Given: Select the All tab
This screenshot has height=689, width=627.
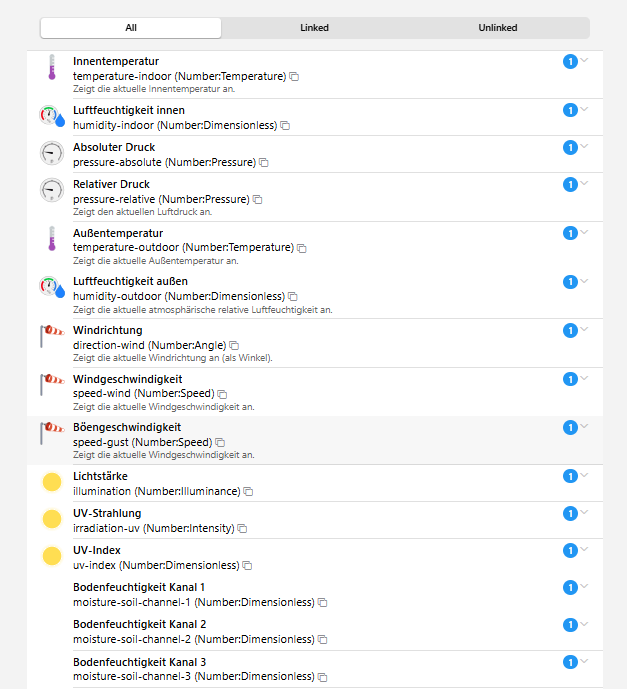Looking at the screenshot, I should coord(131,28).
